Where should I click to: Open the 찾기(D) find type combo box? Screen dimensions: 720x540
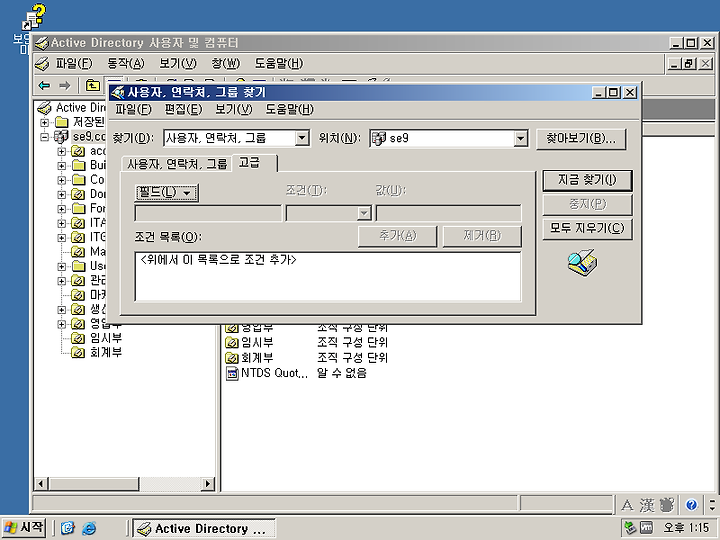[x=236, y=138]
